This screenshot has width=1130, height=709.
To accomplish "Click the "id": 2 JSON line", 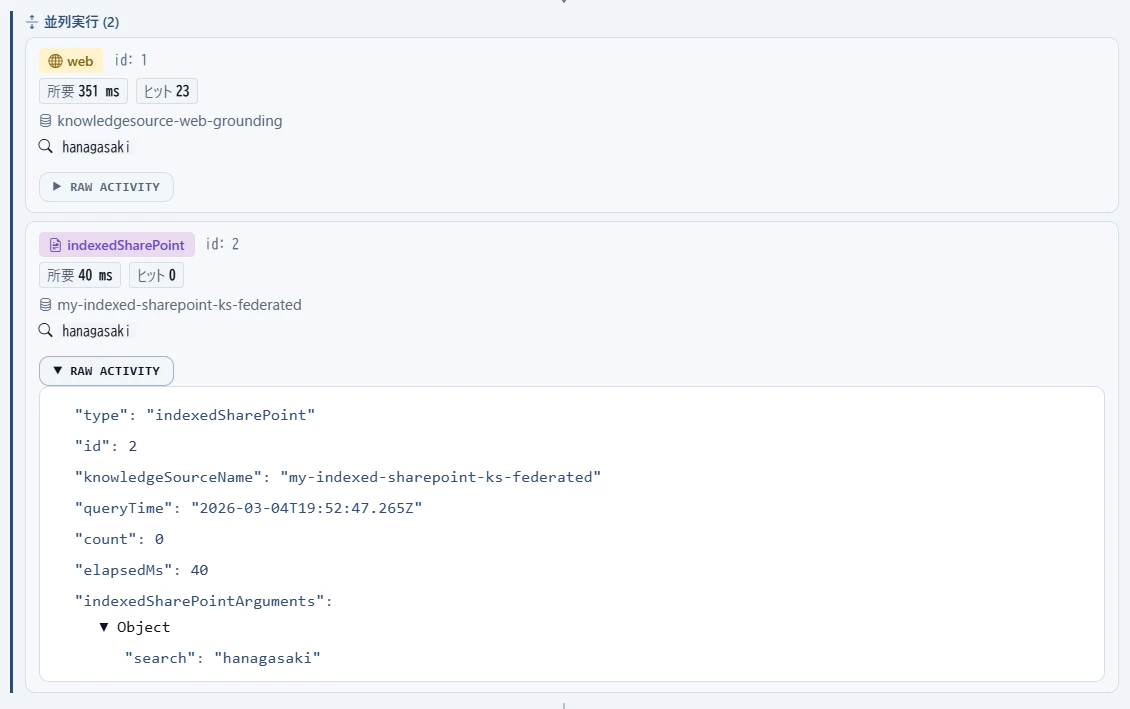I will point(106,446).
